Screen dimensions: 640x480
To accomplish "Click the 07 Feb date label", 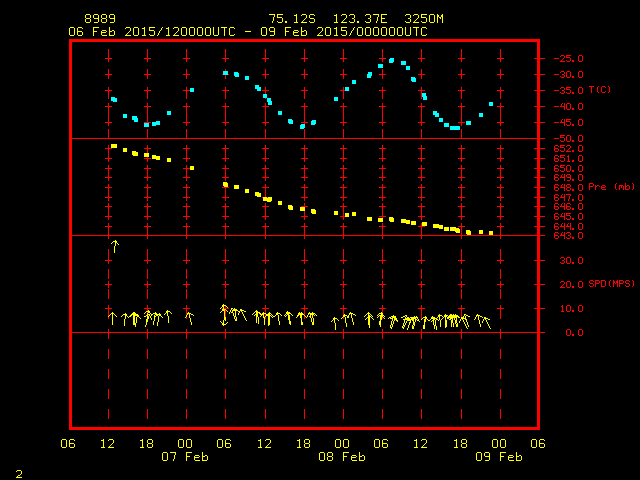I will coord(185,457).
